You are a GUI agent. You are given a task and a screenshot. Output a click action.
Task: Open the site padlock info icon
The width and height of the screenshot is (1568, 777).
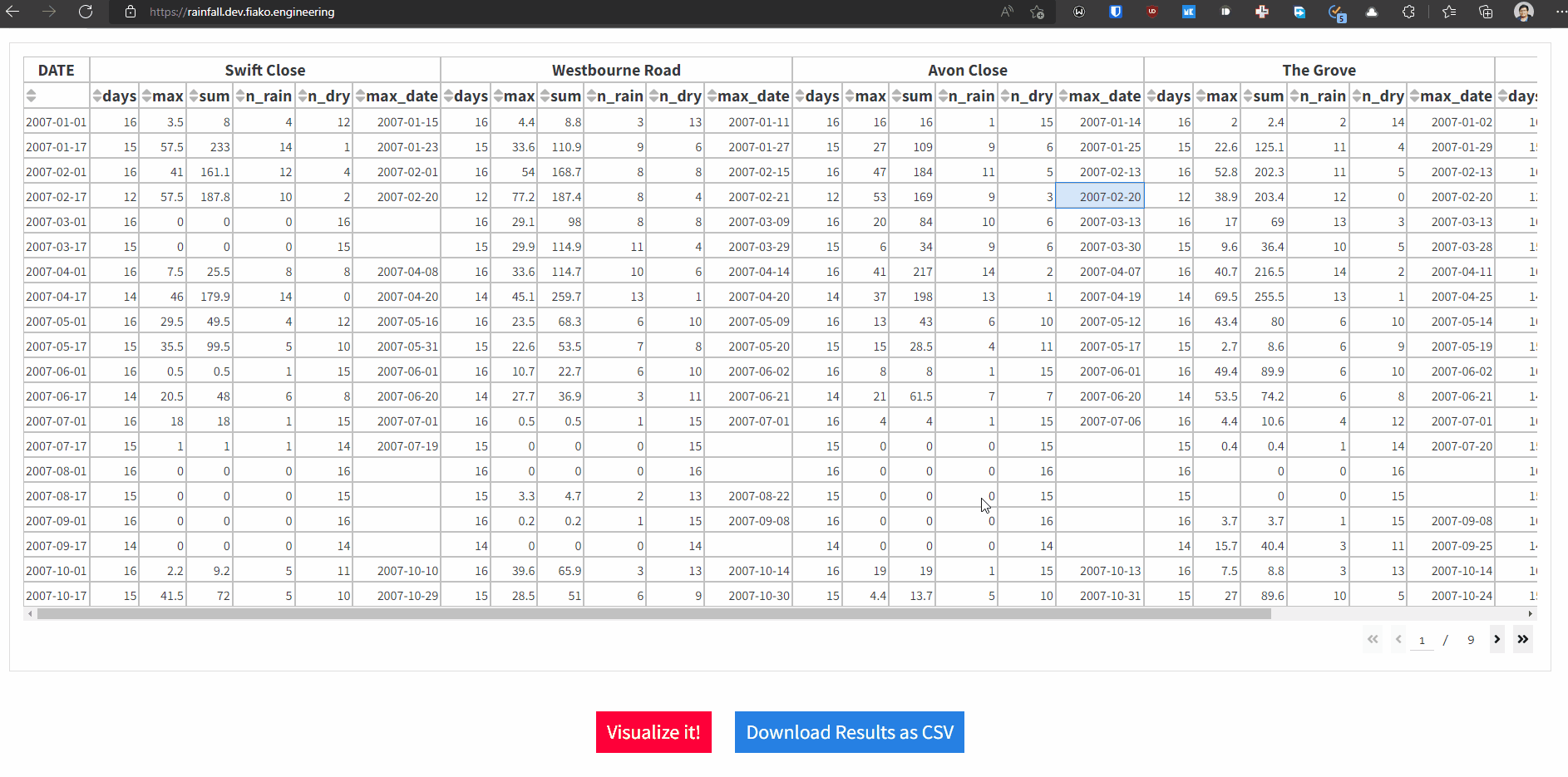coord(131,12)
